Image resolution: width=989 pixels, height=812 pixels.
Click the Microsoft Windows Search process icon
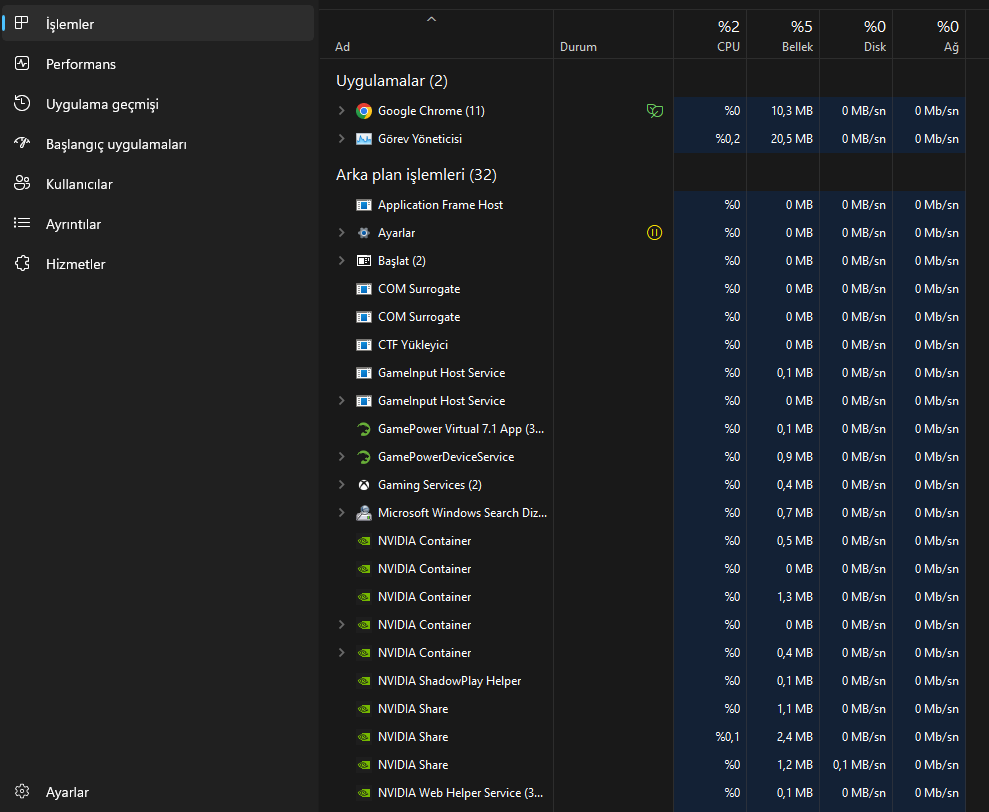364,513
